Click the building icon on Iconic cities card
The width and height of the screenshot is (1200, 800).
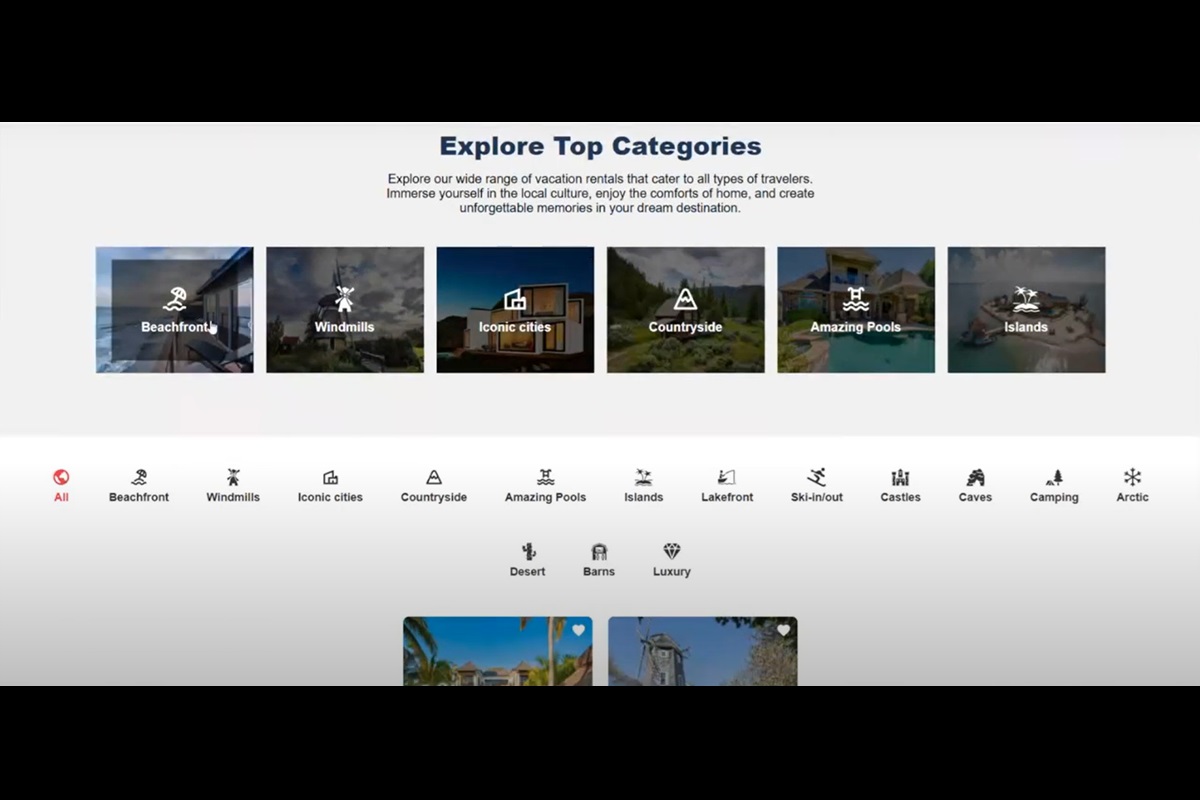515,299
